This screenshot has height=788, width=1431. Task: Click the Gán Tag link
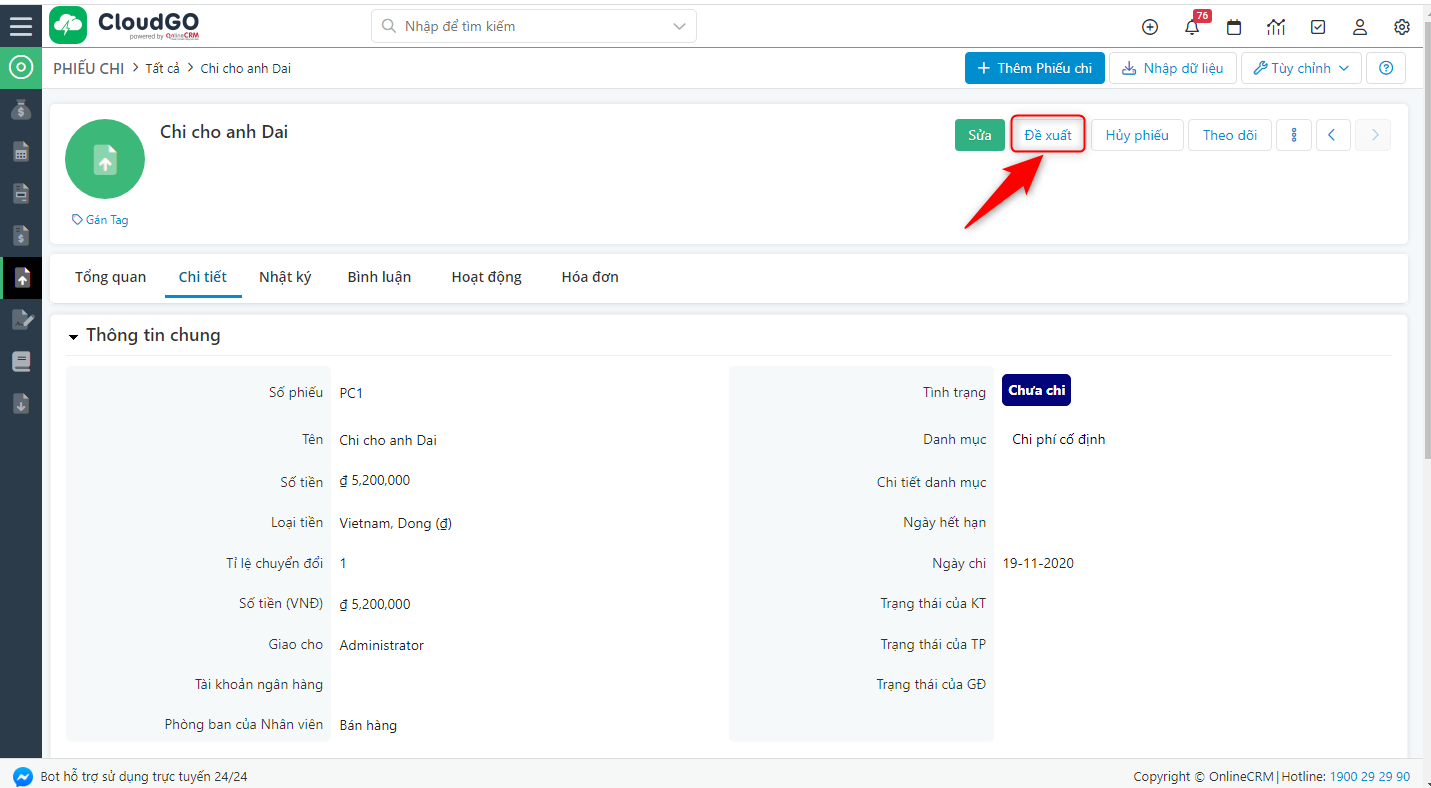click(100, 219)
